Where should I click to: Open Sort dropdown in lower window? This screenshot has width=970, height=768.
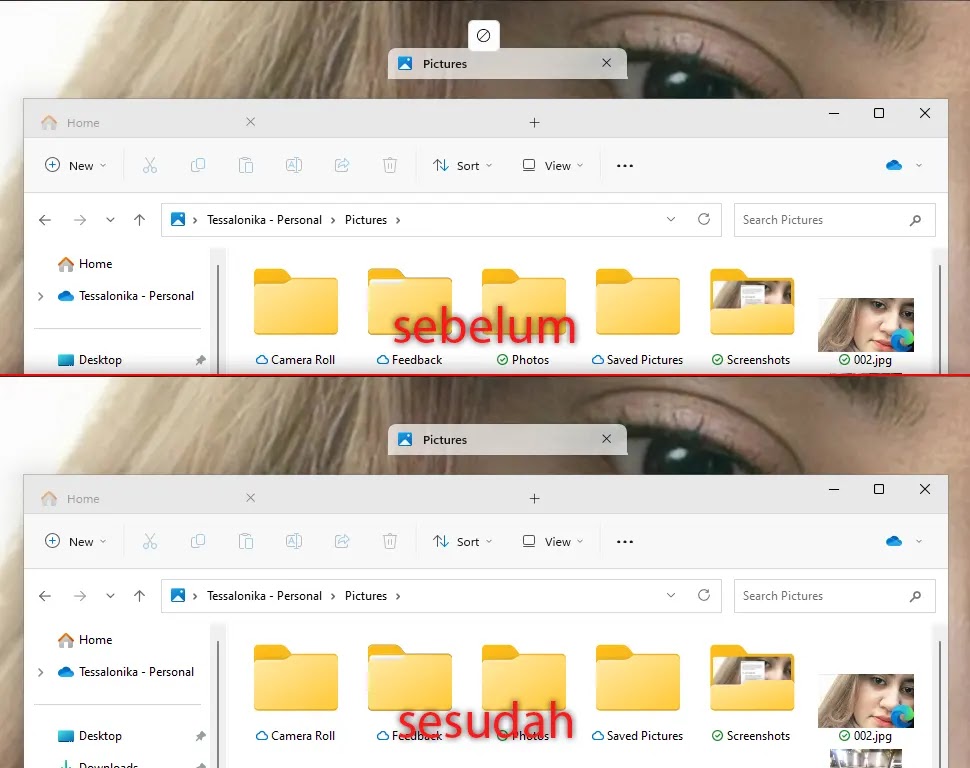point(463,541)
